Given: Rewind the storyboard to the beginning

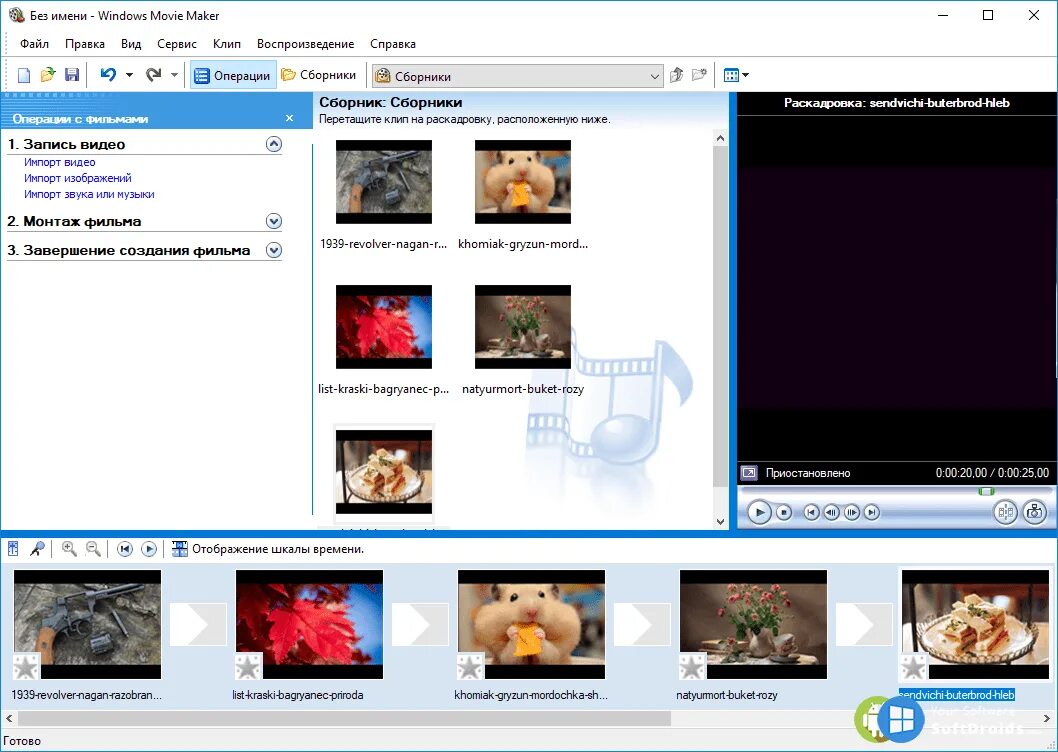Looking at the screenshot, I should click(x=125, y=549).
